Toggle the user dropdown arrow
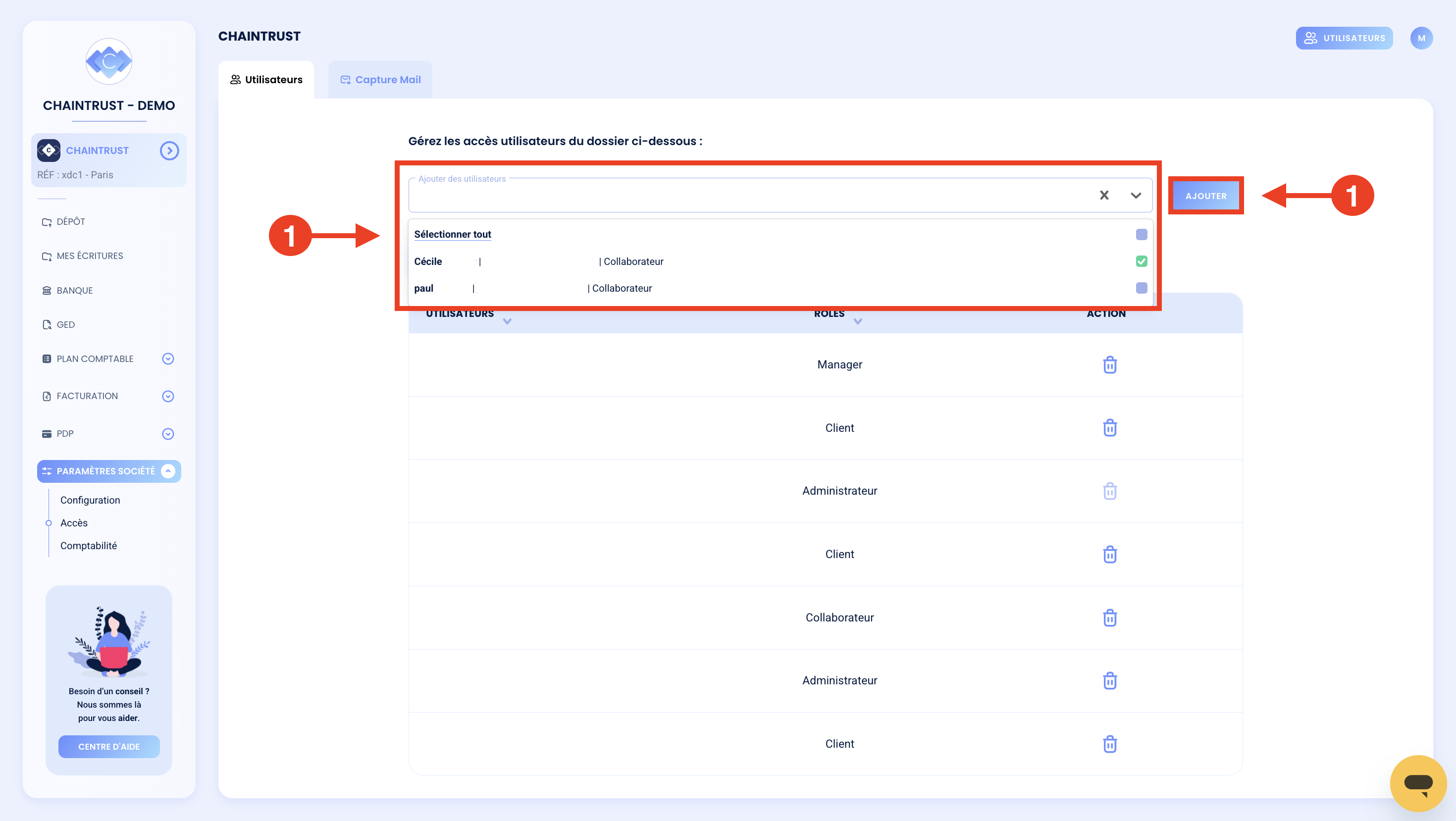Screen dimensions: 1456x821 point(1136,195)
